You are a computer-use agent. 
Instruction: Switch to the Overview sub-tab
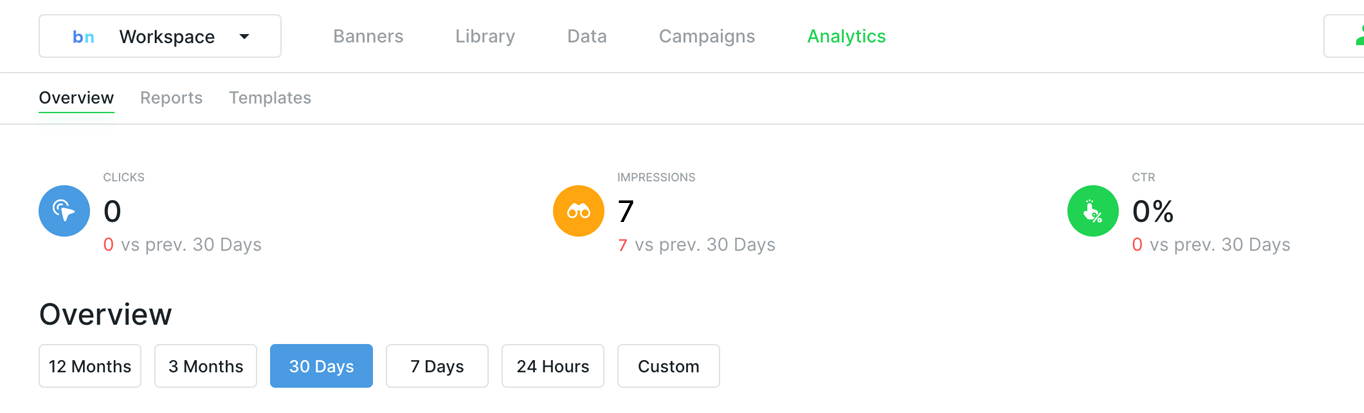[x=76, y=98]
